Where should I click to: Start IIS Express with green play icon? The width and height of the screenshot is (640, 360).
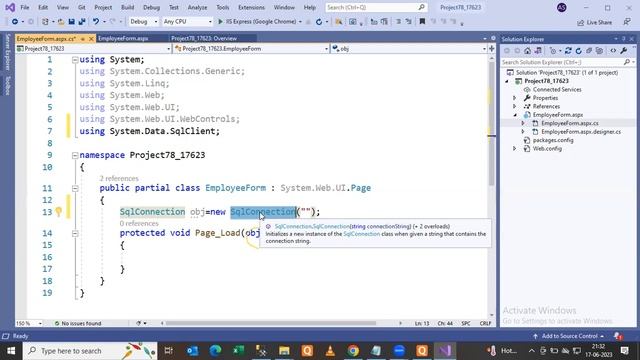[x=220, y=22]
